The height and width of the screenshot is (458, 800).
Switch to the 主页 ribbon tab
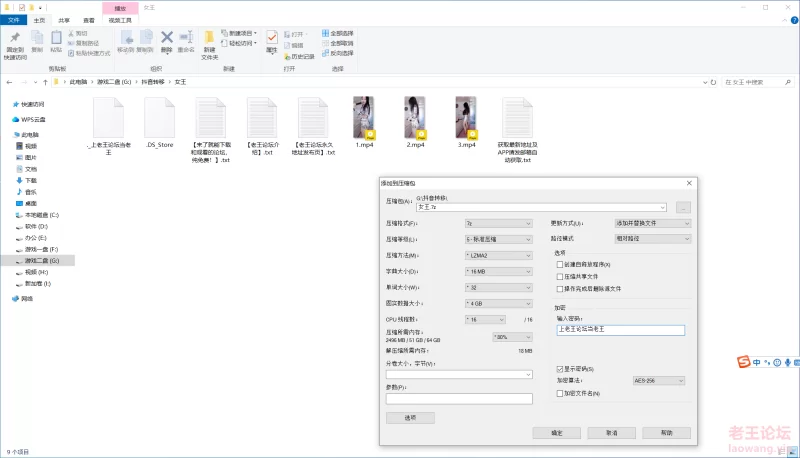pyautogui.click(x=39, y=20)
